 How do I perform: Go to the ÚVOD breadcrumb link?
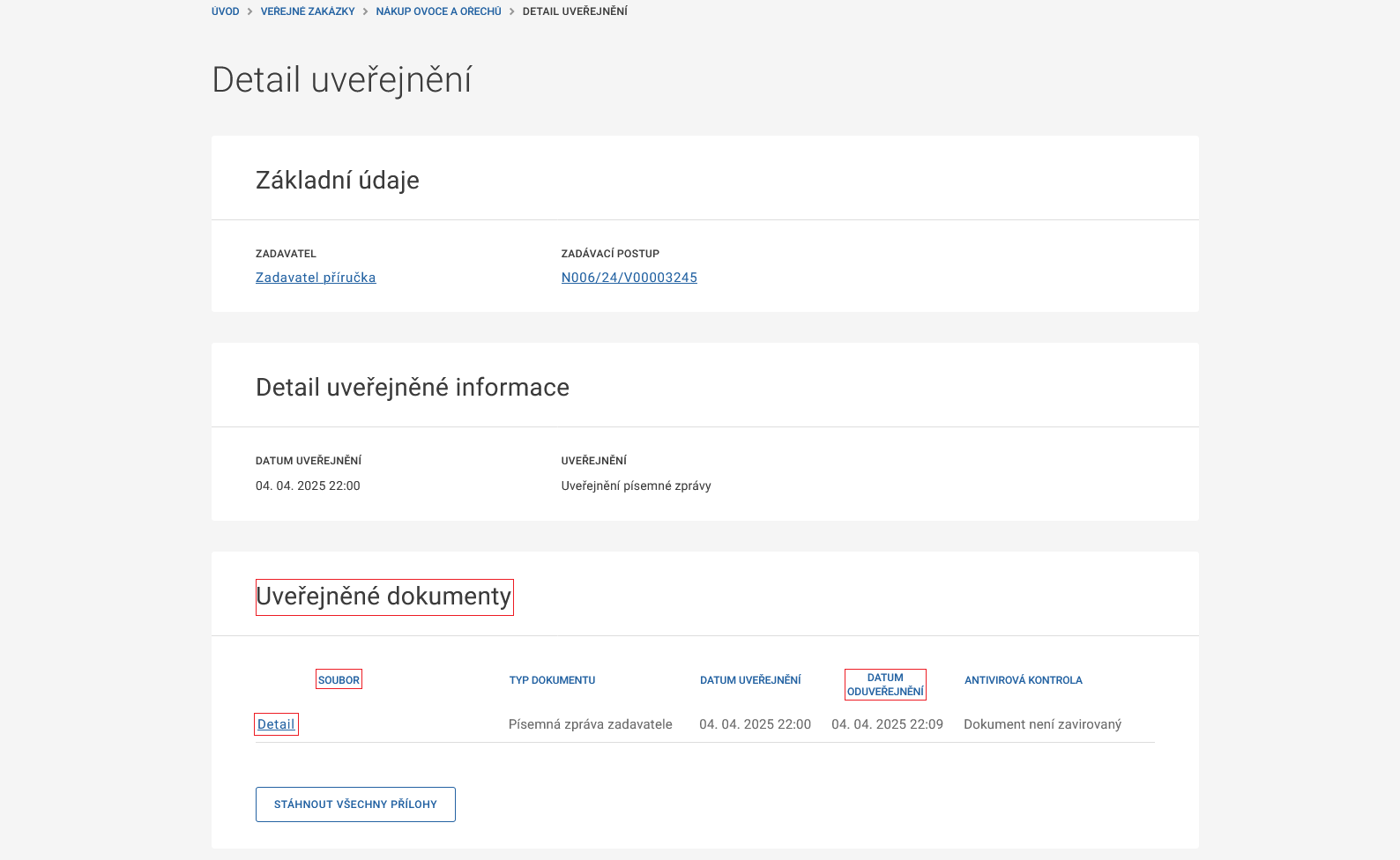(x=225, y=11)
